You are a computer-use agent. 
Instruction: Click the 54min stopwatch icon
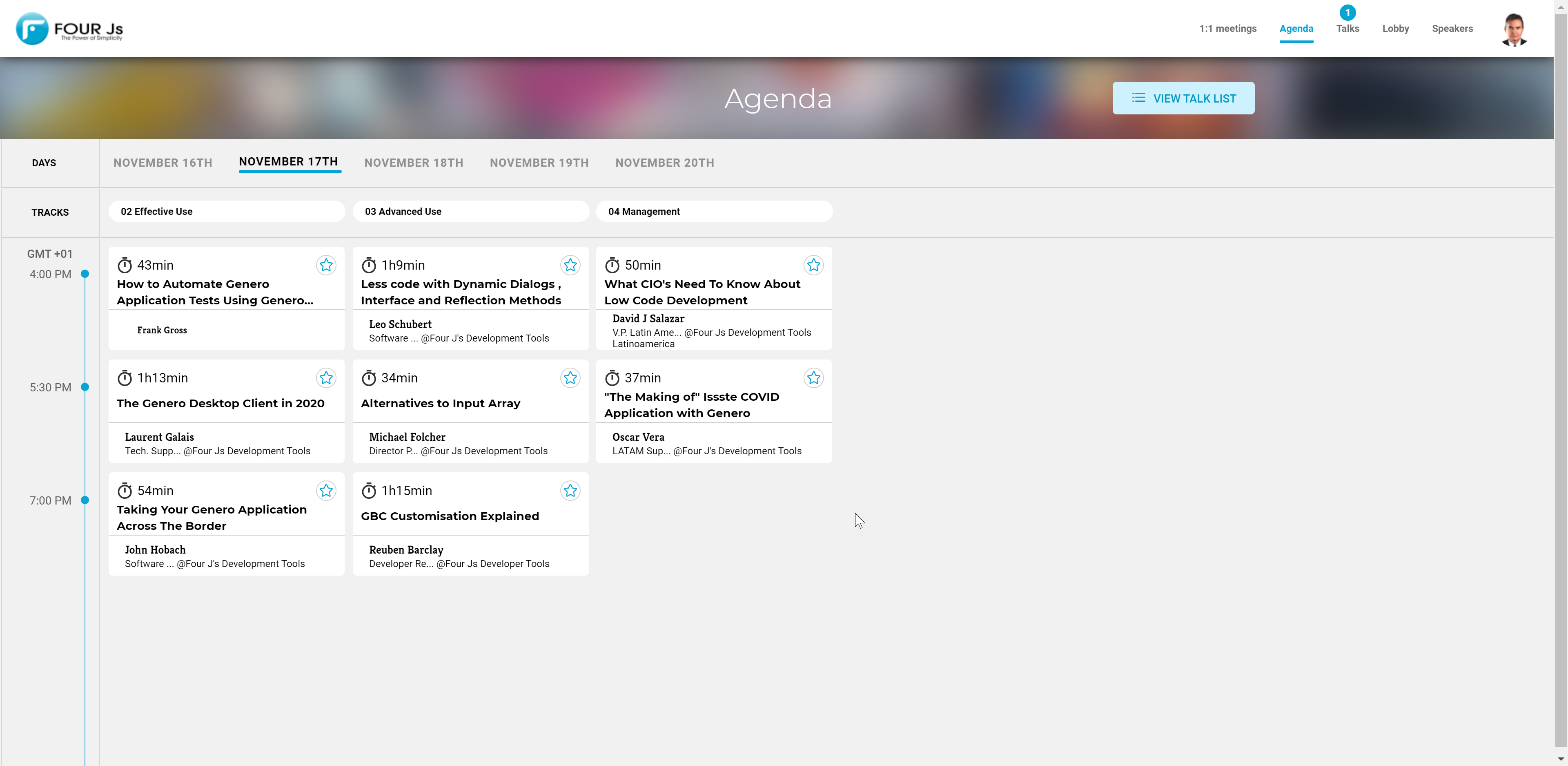pyautogui.click(x=125, y=490)
